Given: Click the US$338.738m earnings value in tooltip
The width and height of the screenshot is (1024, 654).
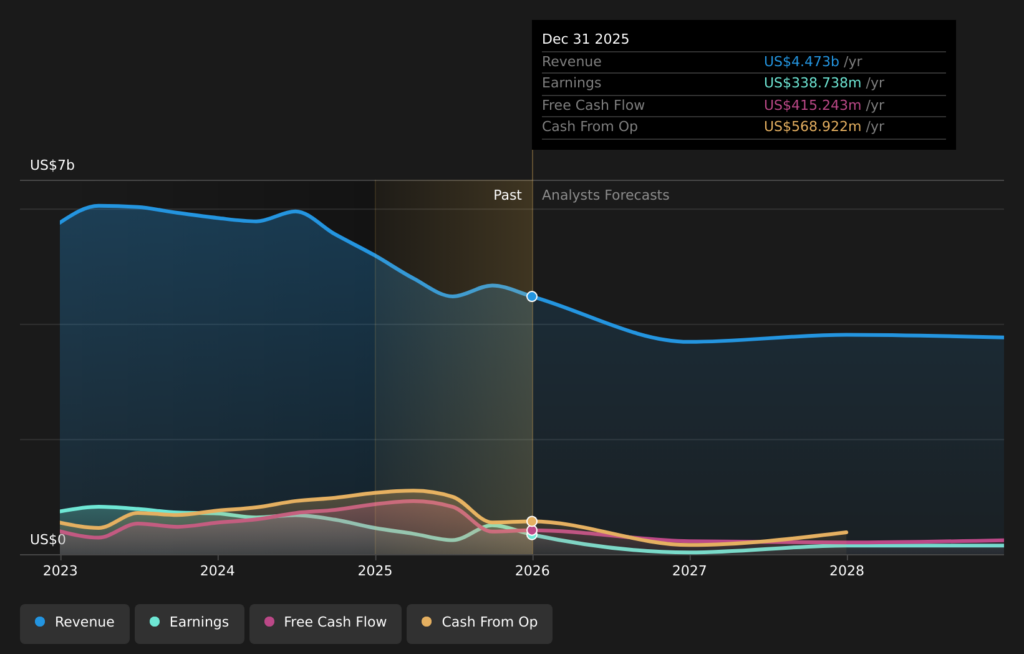Looking at the screenshot, I should pos(812,83).
